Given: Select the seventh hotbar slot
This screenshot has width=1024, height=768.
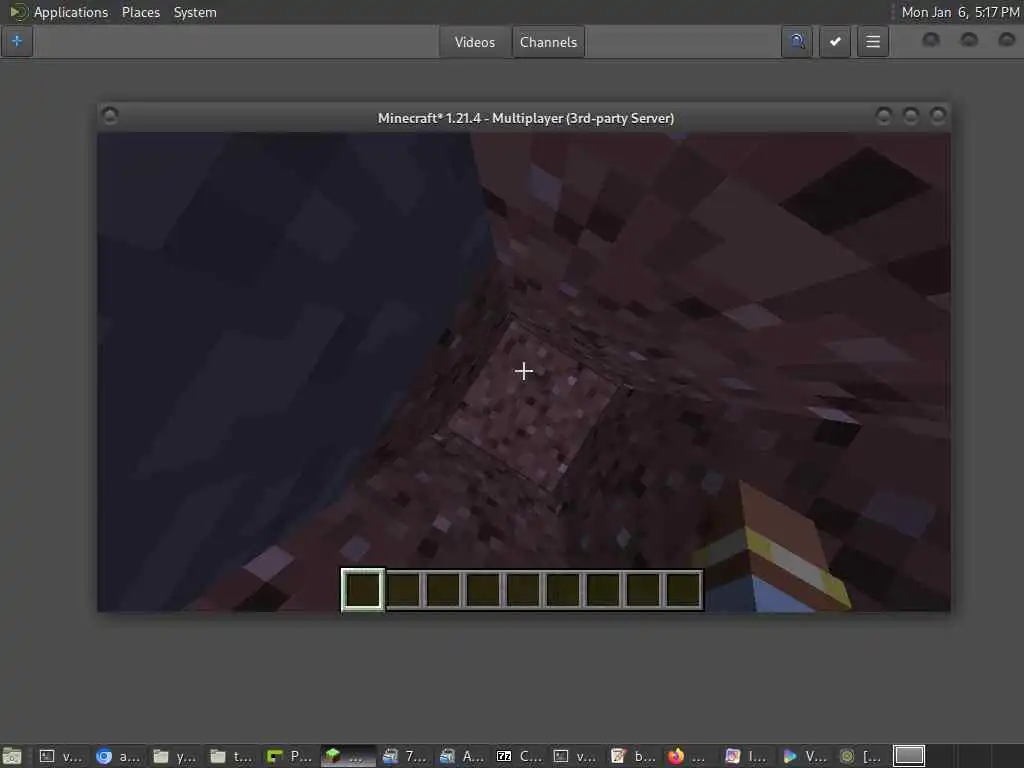Looking at the screenshot, I should tap(603, 590).
